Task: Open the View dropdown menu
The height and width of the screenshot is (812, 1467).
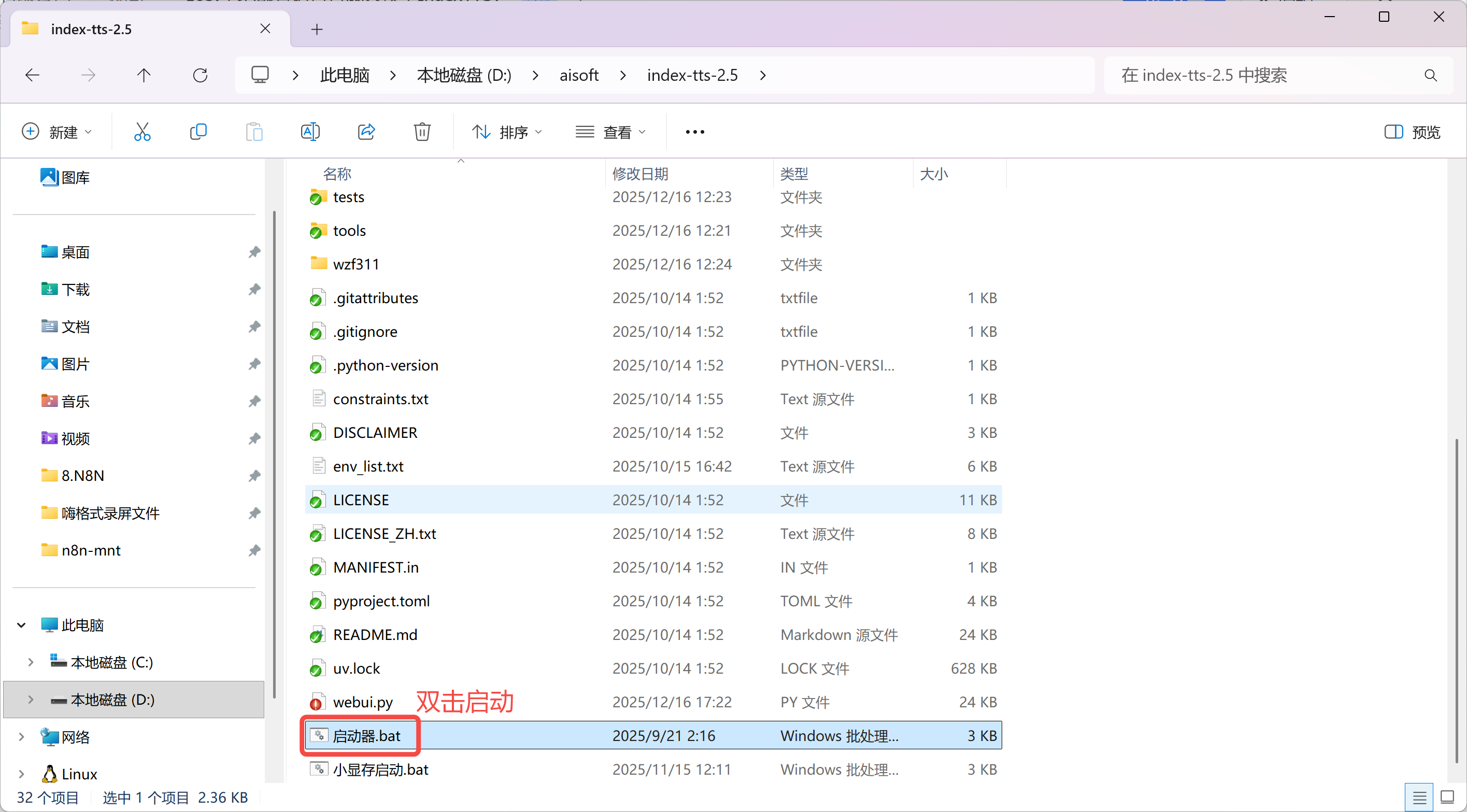Action: [610, 132]
